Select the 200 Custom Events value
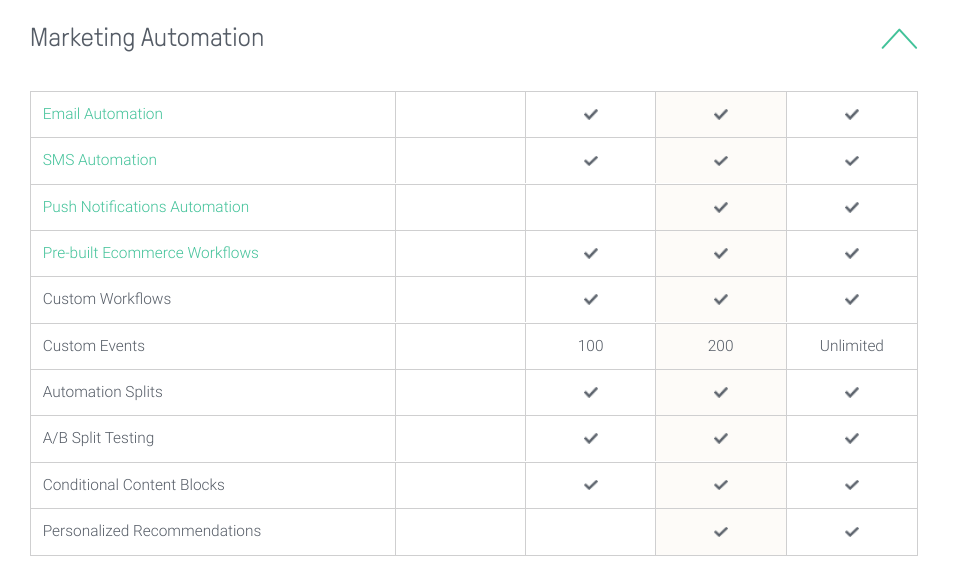Image resolution: width=953 pixels, height=588 pixels. 720,346
